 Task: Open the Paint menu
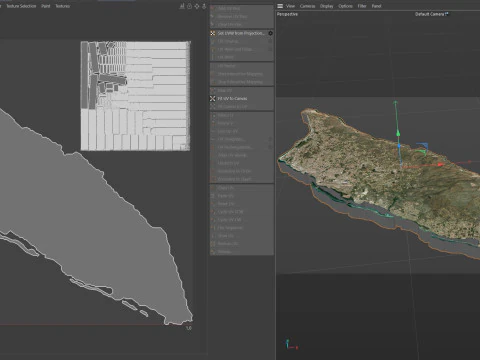[x=46, y=6]
